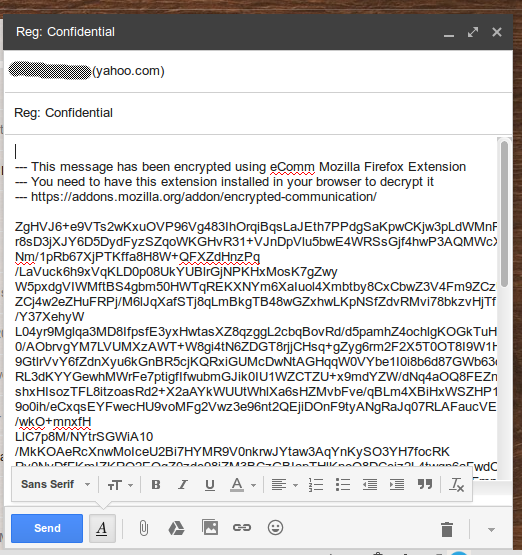Insert files using Google Drive
Image resolution: width=522 pixels, height=555 pixels.
click(x=176, y=528)
